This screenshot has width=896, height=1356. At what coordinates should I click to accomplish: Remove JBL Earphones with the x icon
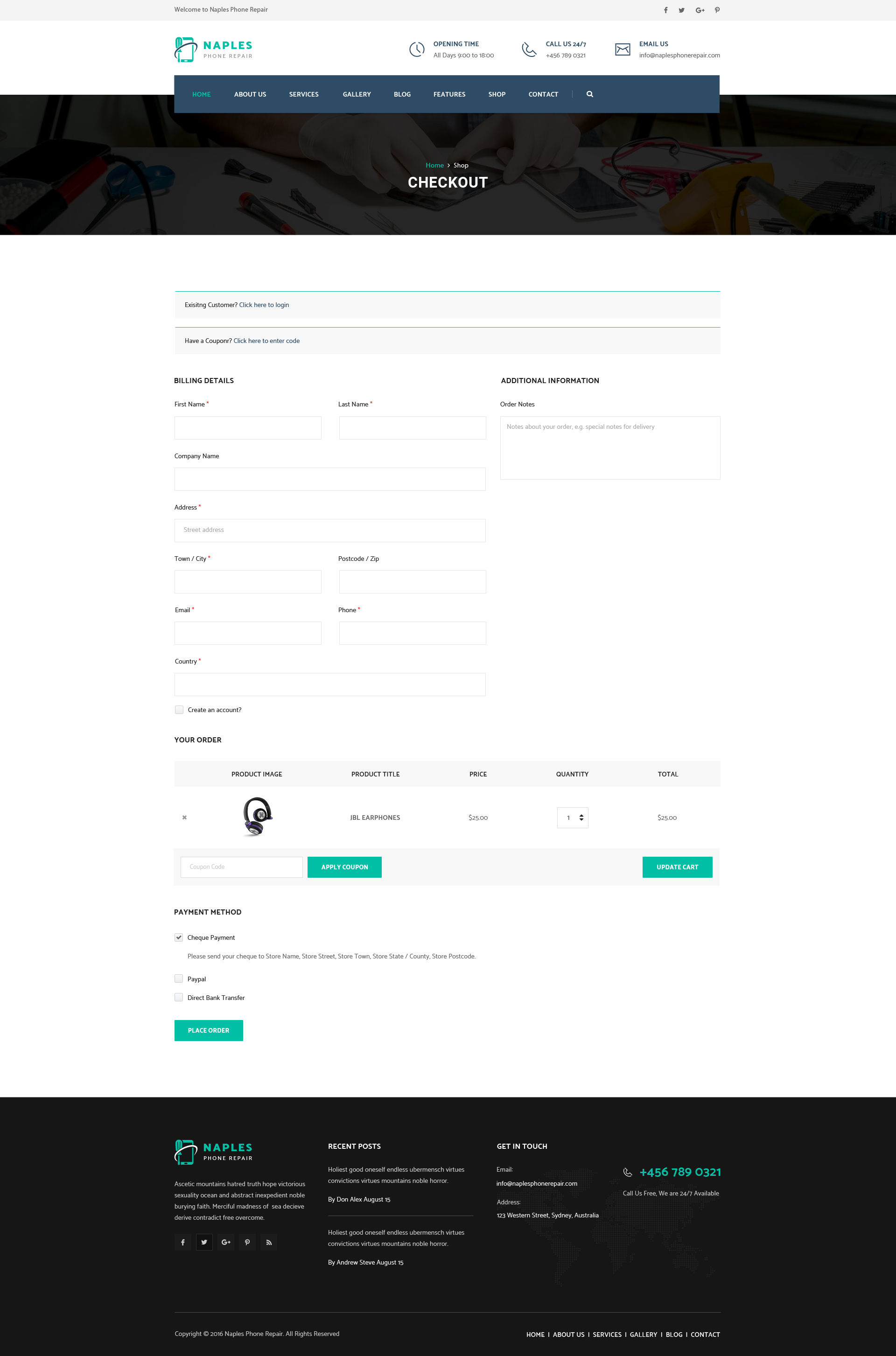pos(185,817)
